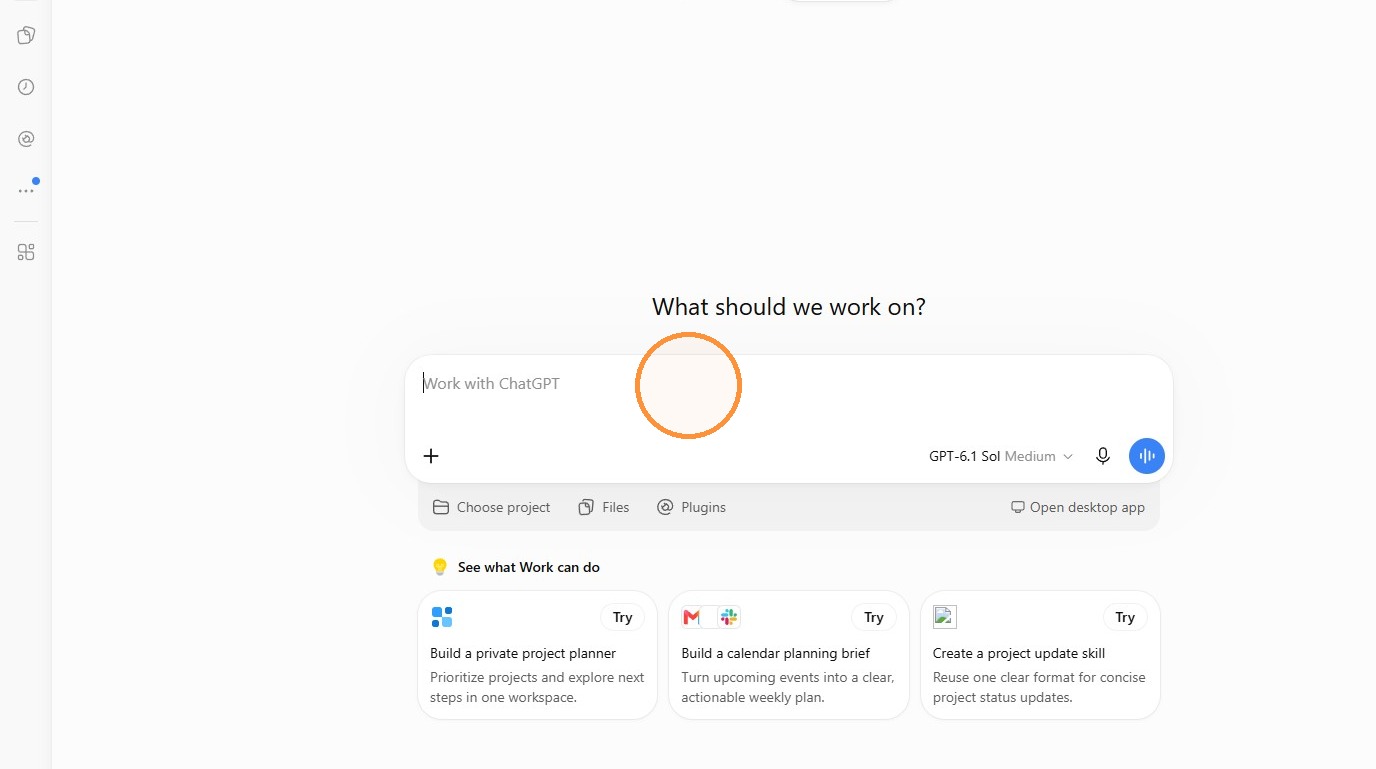The width and height of the screenshot is (1376, 769).
Task: Click the plus attachment button in prompt box
Action: point(431,456)
